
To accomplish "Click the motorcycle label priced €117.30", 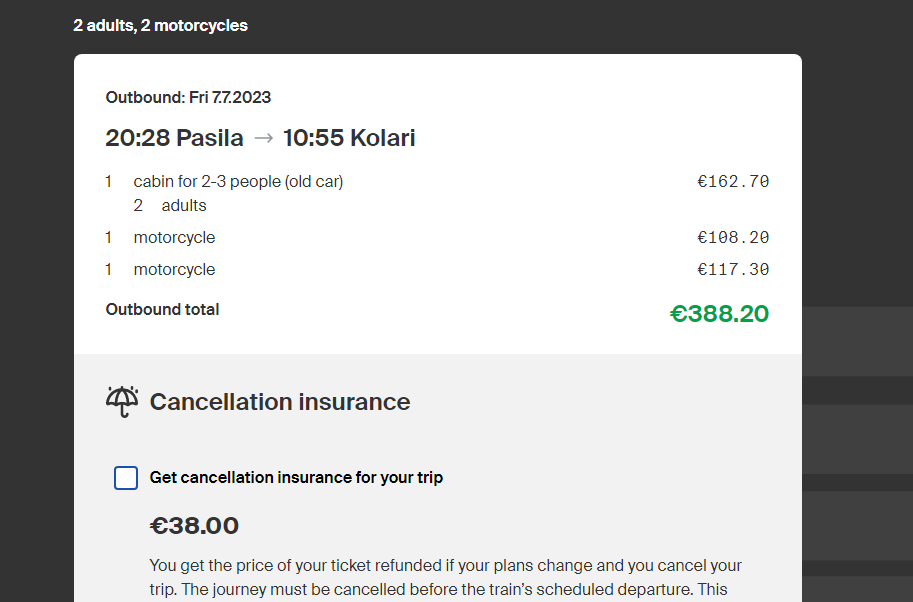I will [x=174, y=270].
